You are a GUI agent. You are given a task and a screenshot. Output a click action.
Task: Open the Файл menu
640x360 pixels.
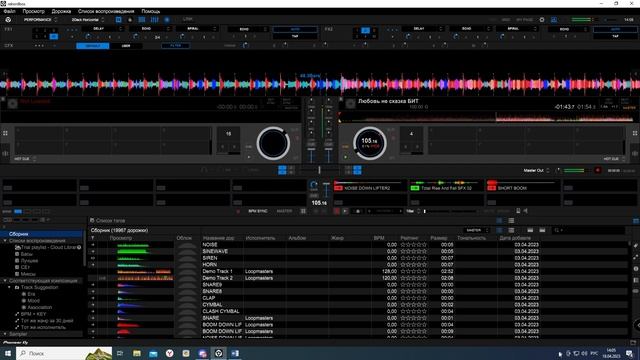(x=9, y=11)
